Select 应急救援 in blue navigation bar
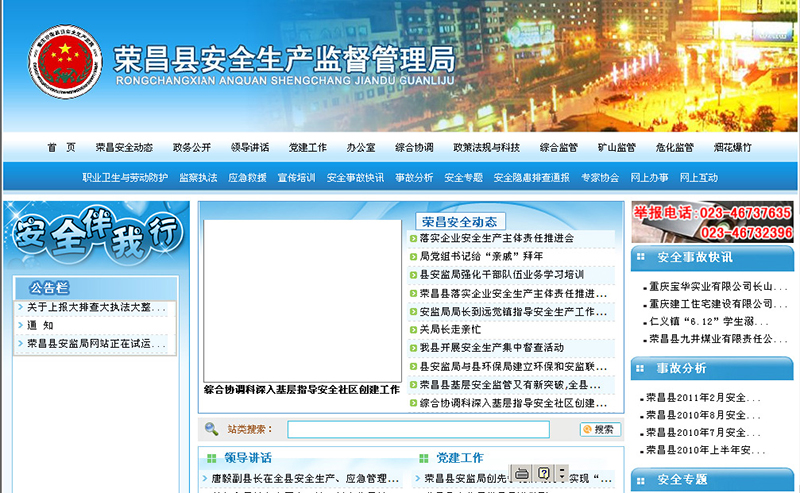 tap(247, 178)
